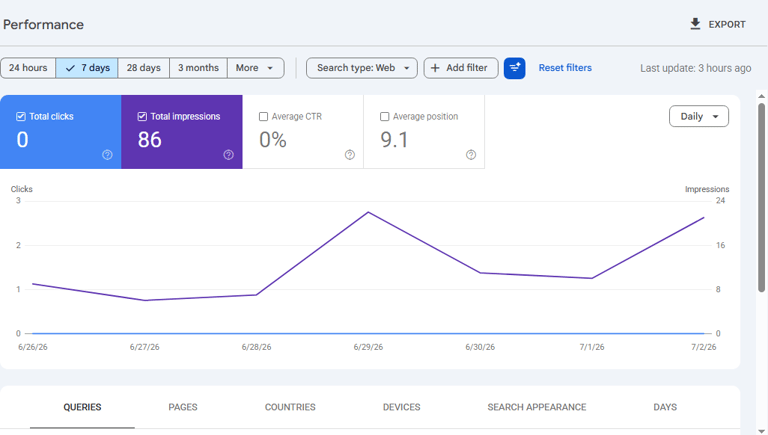Image resolution: width=768 pixels, height=435 pixels.
Task: Select the 24 hours date range
Action: coord(28,68)
